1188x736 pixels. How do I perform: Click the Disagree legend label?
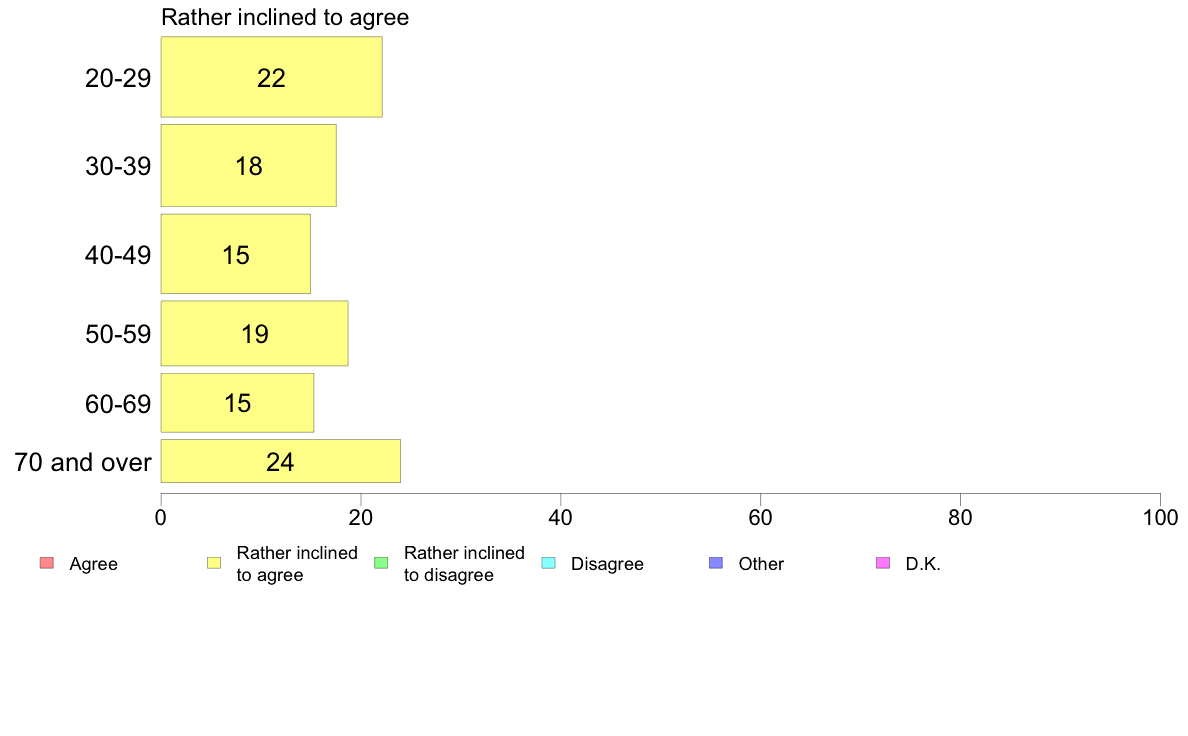point(607,564)
